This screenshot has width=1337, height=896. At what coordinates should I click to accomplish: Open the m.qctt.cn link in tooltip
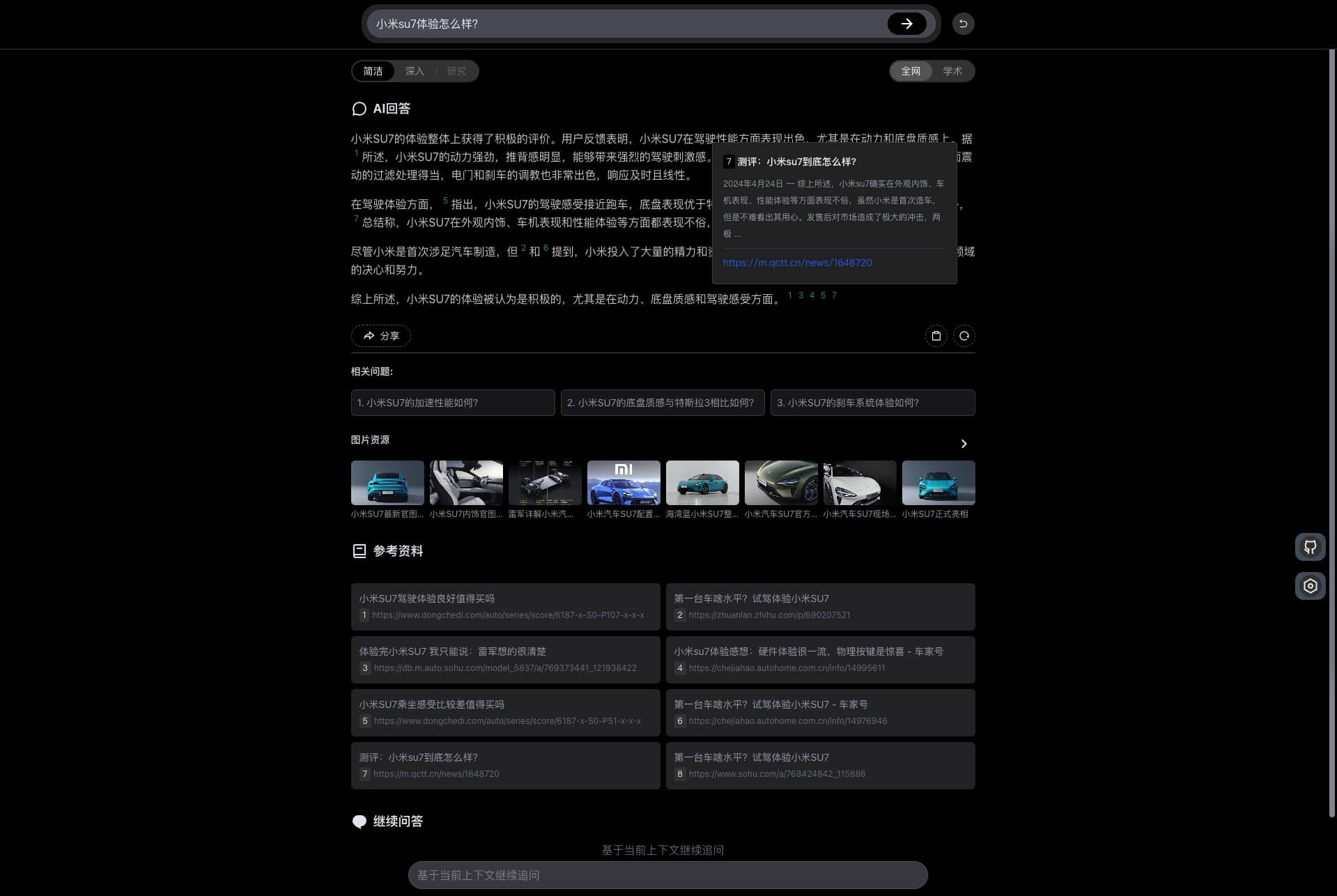point(797,263)
